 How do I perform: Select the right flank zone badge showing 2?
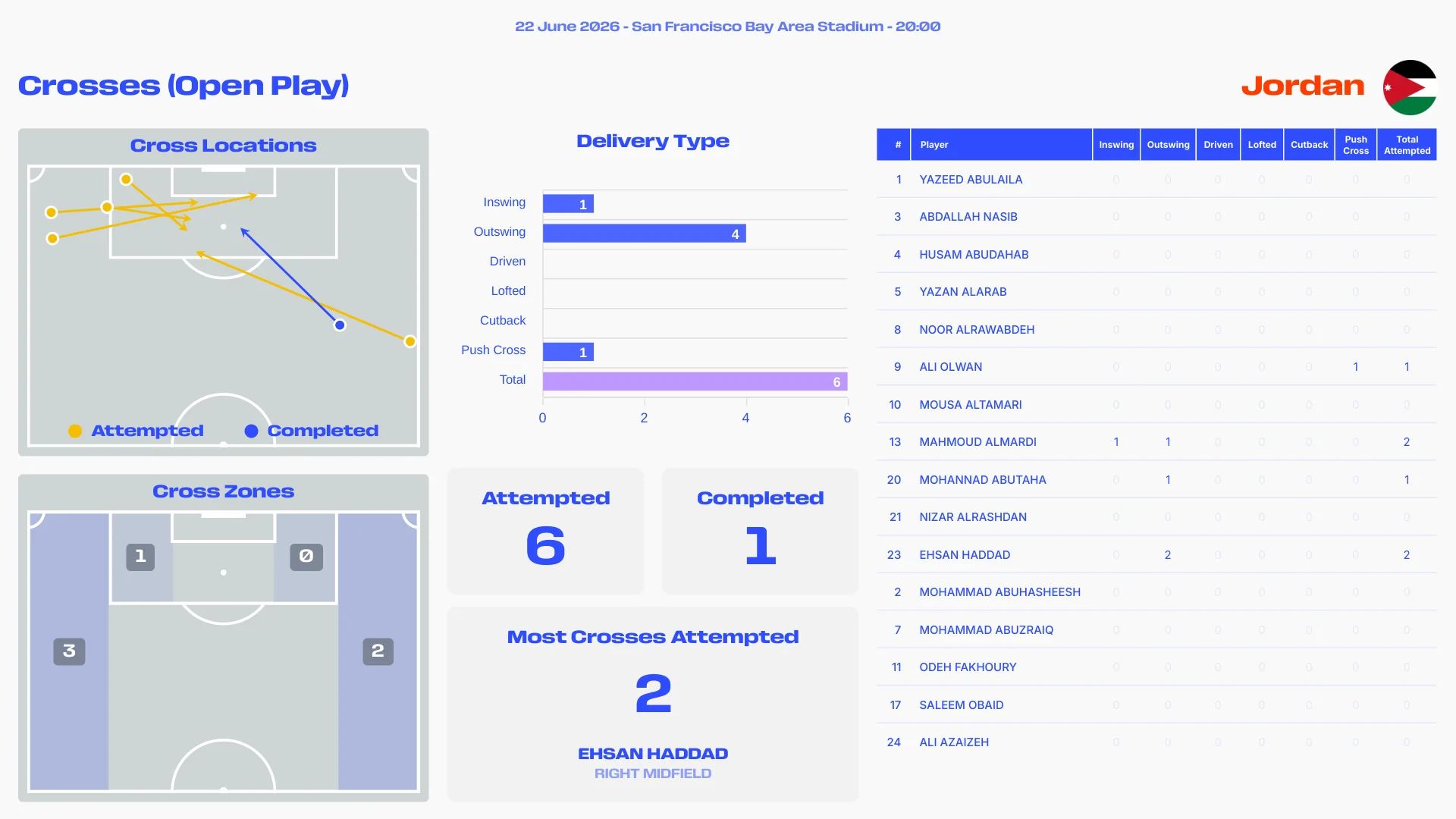(x=378, y=651)
